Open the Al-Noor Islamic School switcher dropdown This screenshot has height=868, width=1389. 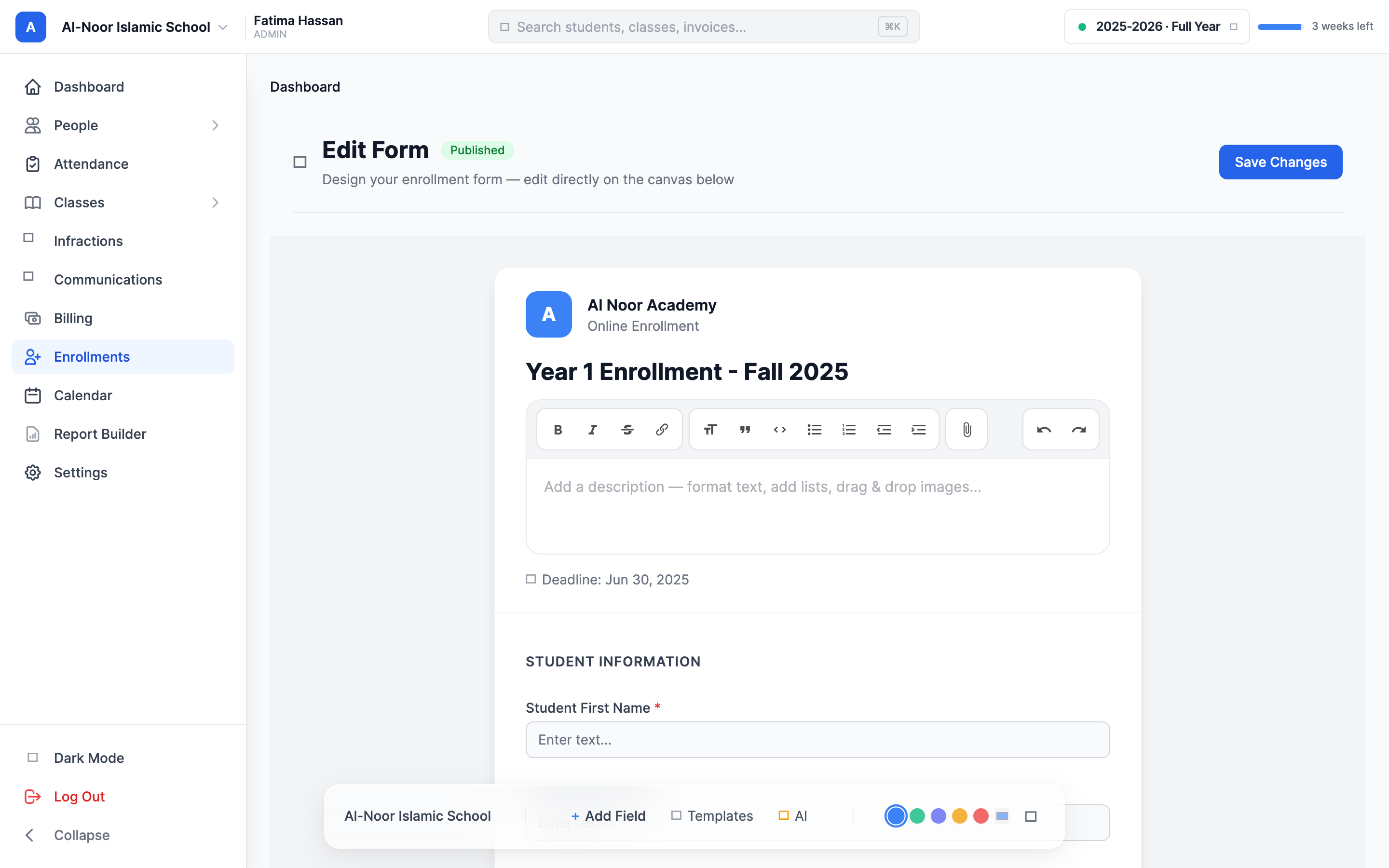(145, 27)
